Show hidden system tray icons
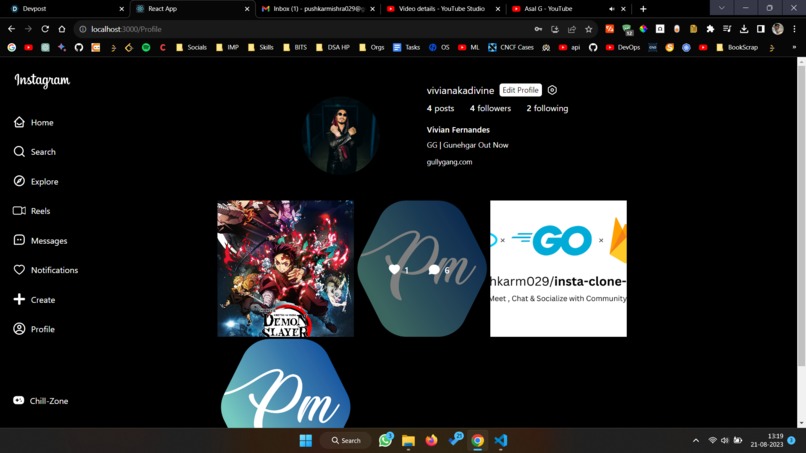The height and width of the screenshot is (453, 806). tap(695, 441)
